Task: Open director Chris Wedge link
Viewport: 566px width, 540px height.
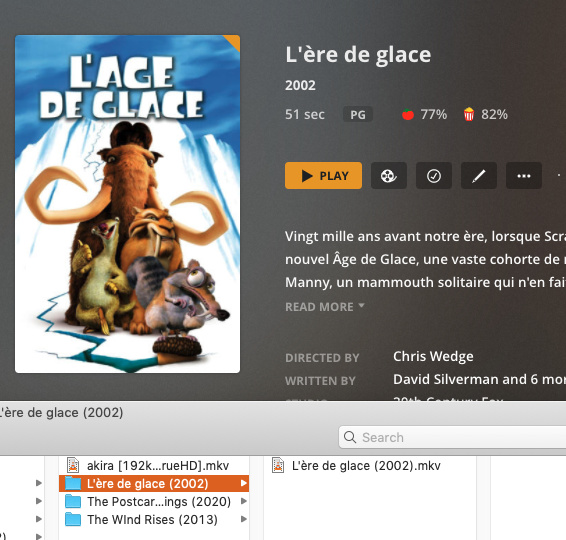Action: click(x=433, y=357)
